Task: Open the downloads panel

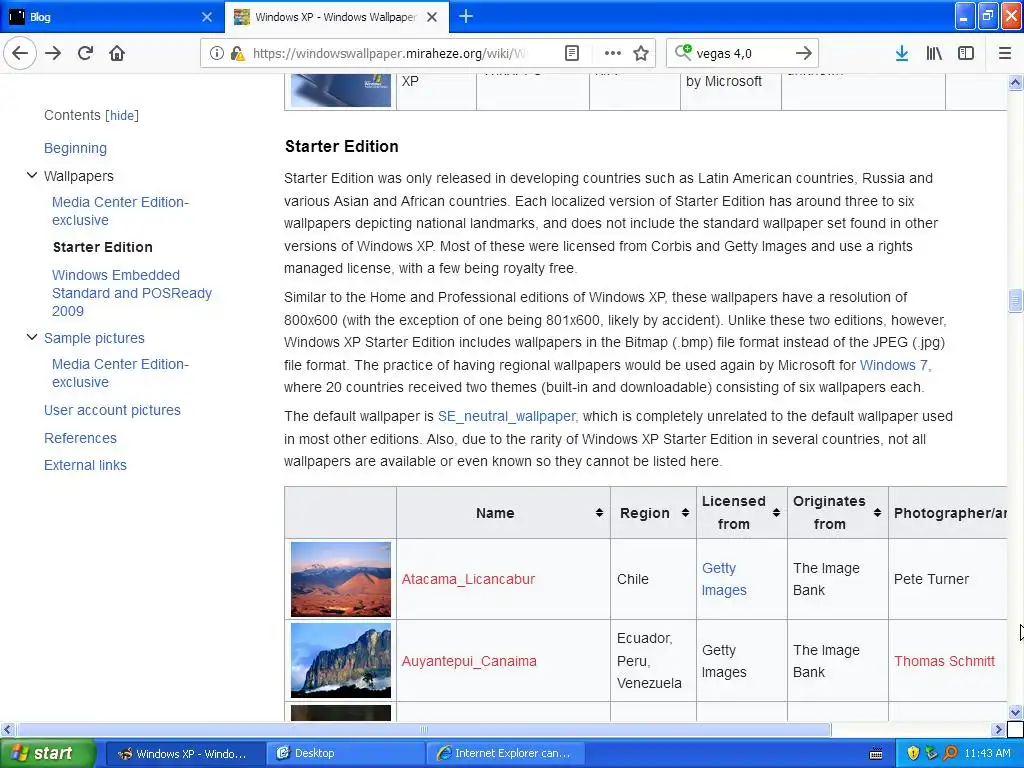Action: click(x=902, y=53)
